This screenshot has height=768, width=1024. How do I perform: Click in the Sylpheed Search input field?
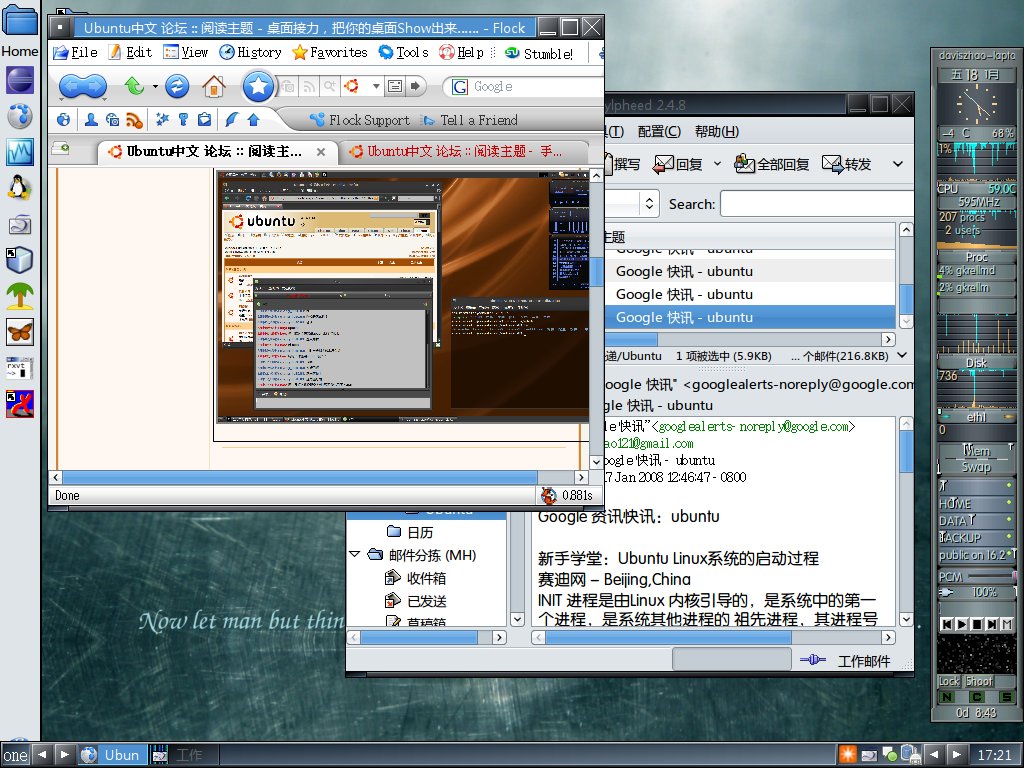(817, 204)
